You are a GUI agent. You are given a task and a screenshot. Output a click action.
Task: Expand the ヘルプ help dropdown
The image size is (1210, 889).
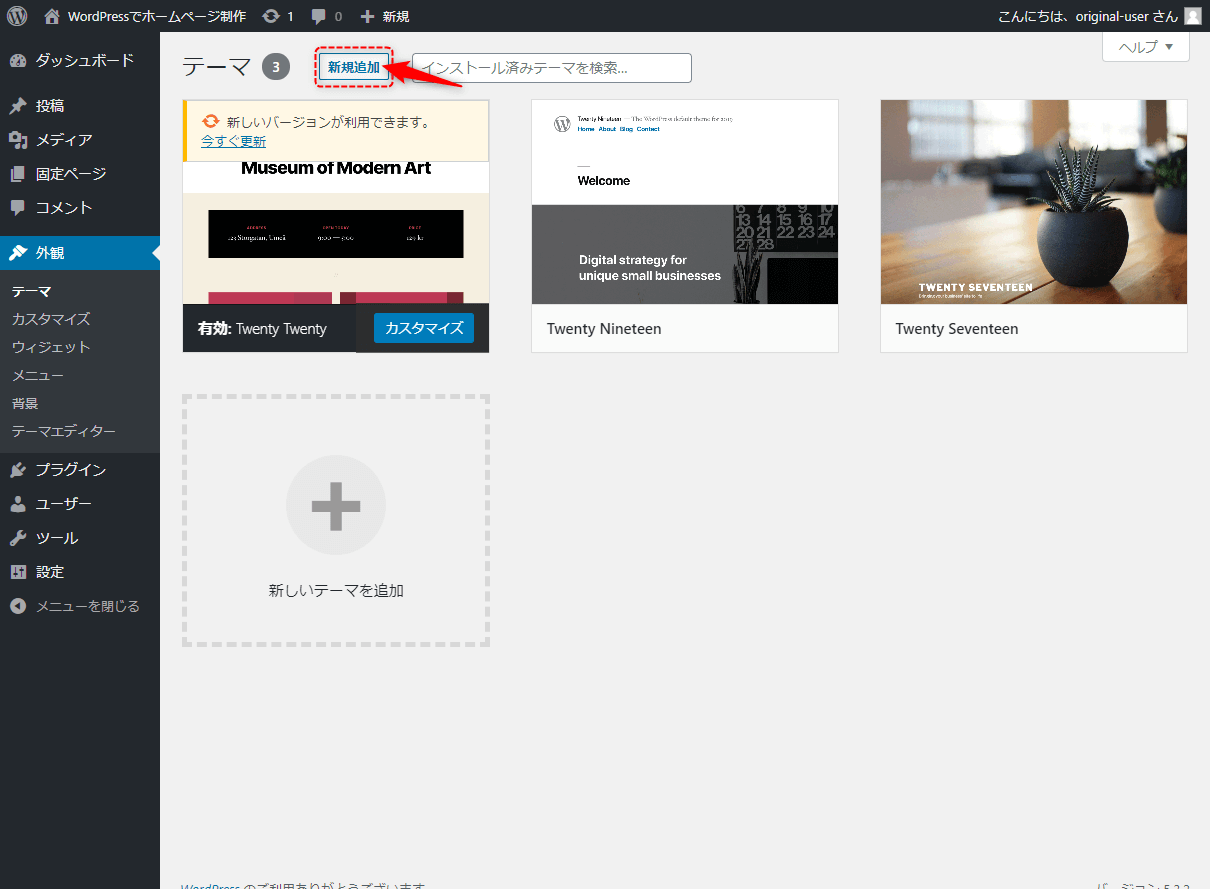[x=1146, y=47]
